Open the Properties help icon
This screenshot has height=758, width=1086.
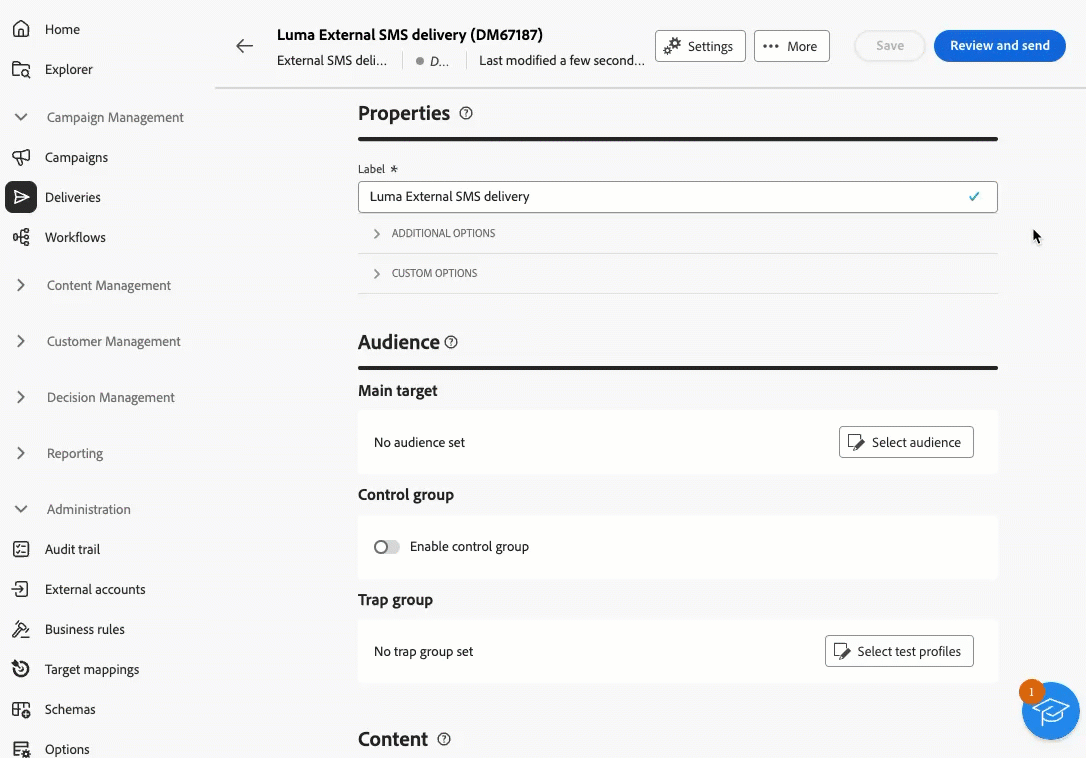point(466,113)
